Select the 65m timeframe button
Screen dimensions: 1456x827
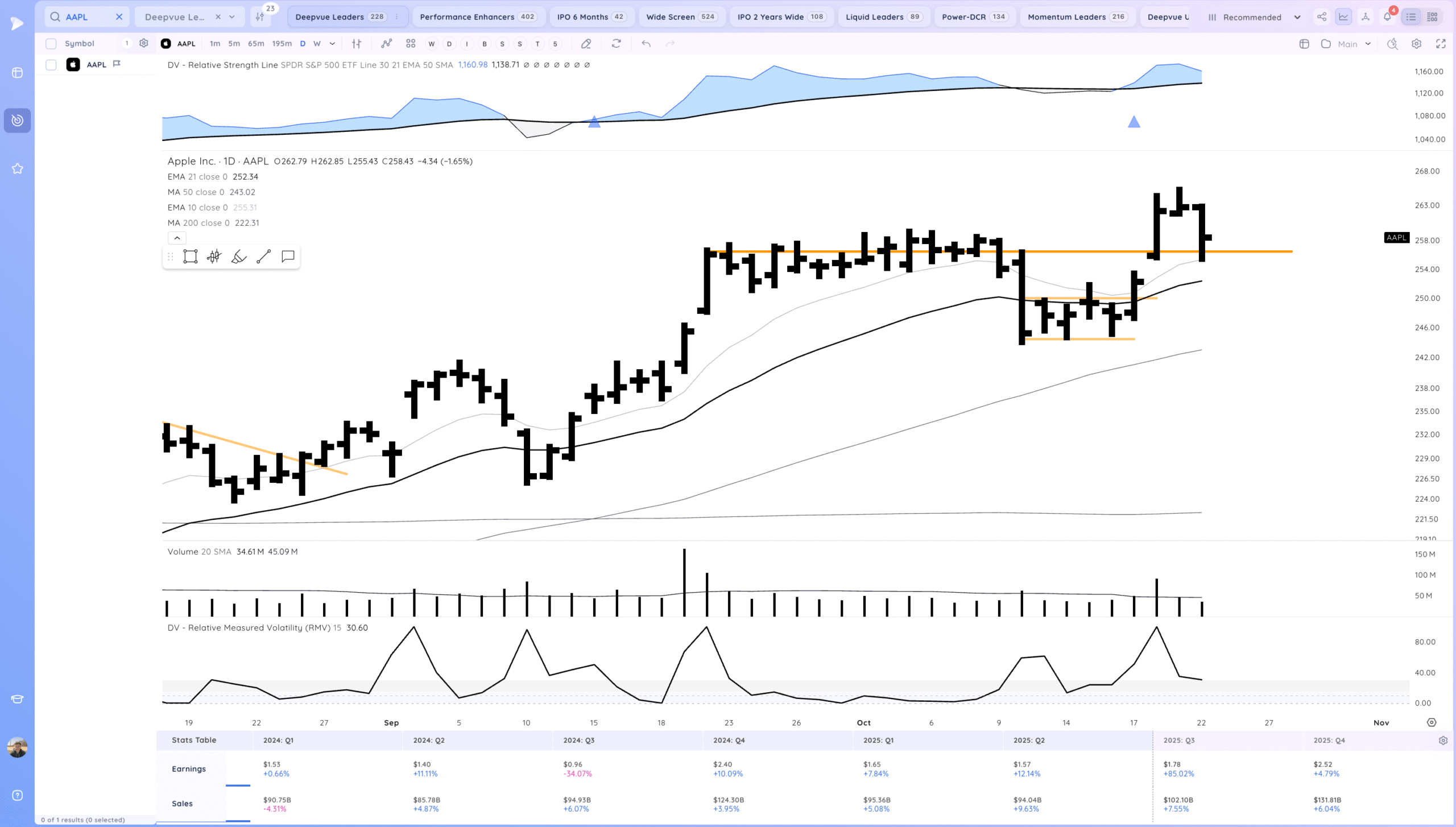click(256, 44)
